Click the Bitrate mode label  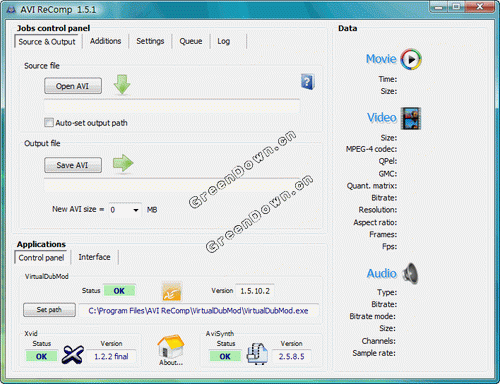[372, 316]
